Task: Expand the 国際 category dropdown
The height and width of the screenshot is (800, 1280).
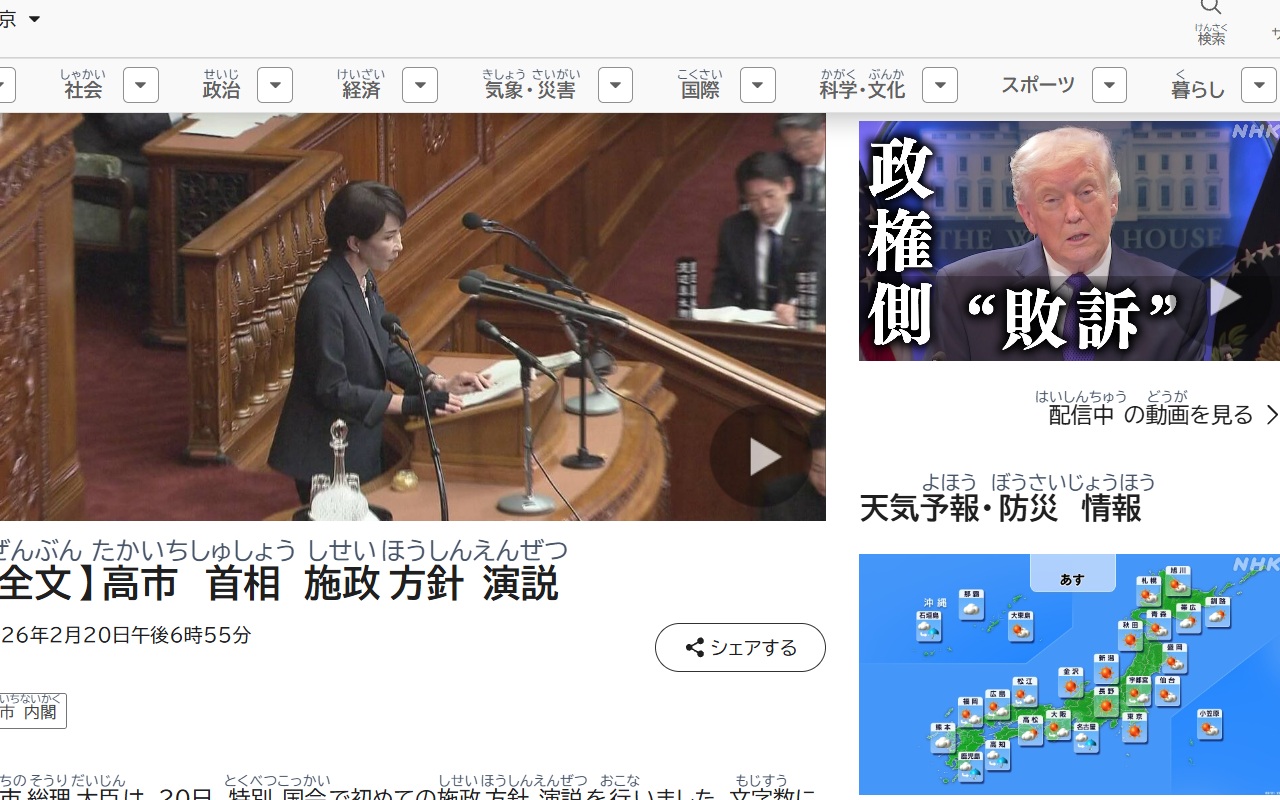Action: click(758, 85)
